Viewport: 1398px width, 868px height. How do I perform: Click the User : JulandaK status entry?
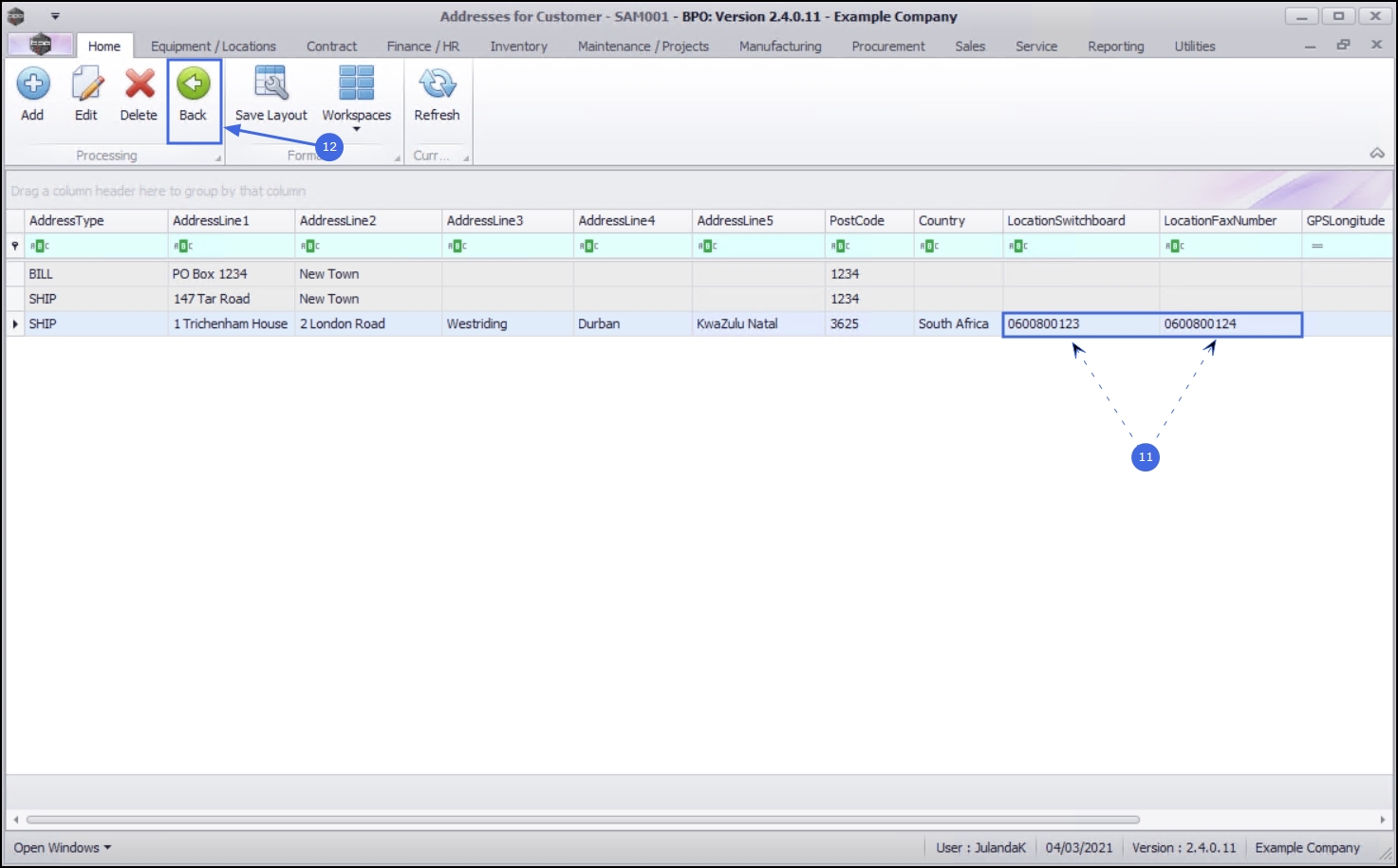(x=981, y=847)
